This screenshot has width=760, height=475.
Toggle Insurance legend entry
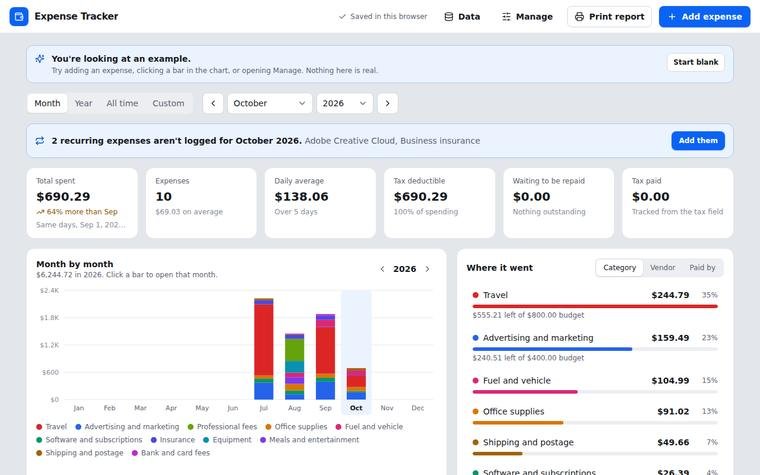(x=173, y=440)
